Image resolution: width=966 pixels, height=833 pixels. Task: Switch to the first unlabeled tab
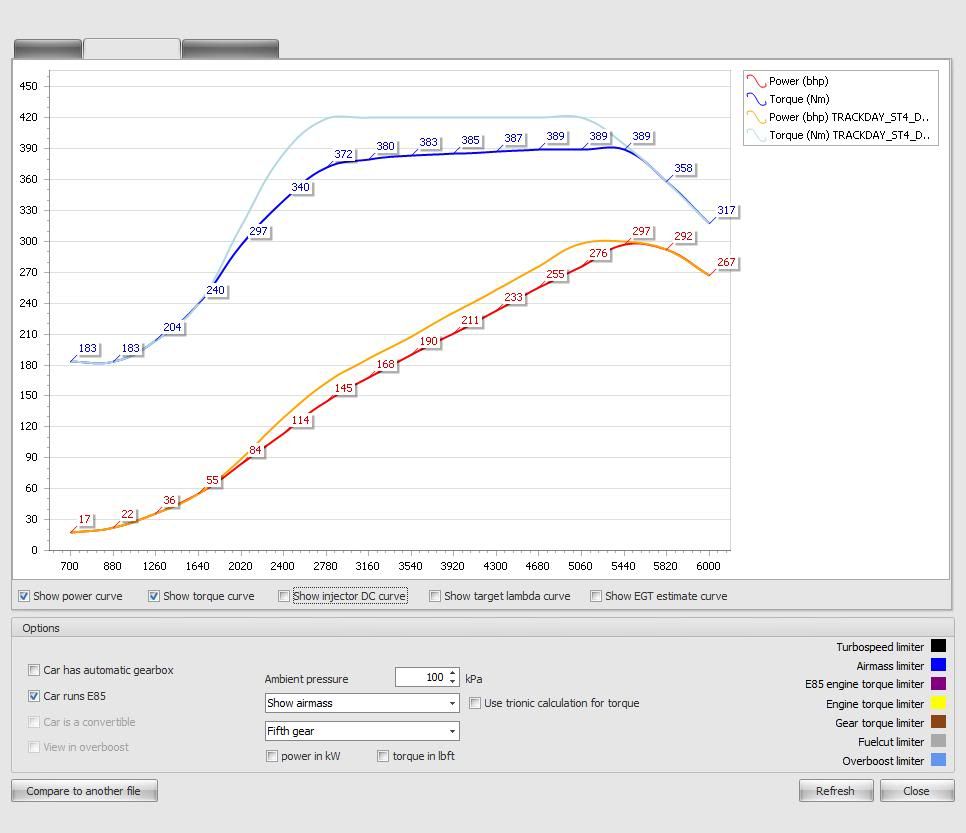coord(48,49)
